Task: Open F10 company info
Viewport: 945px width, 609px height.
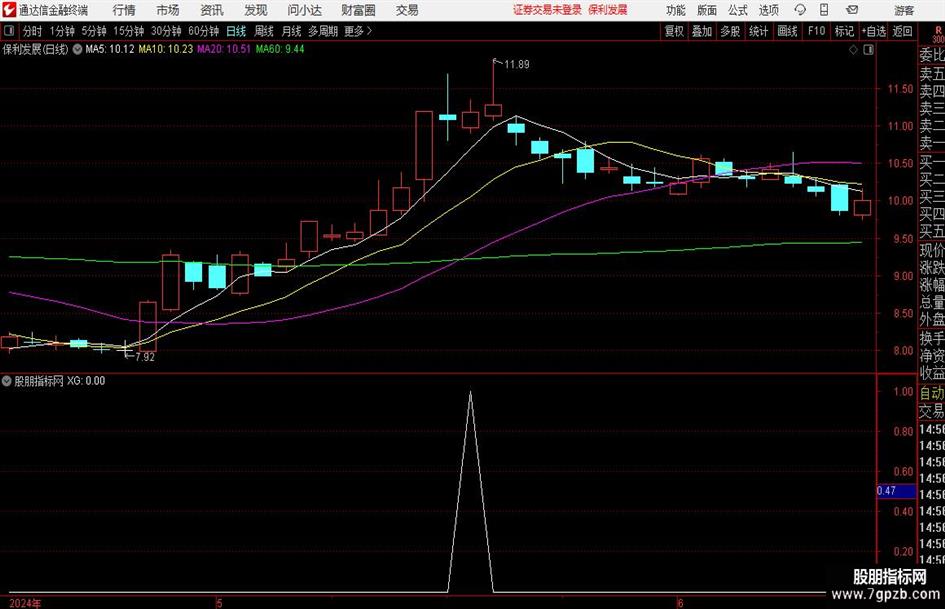Action: point(816,31)
